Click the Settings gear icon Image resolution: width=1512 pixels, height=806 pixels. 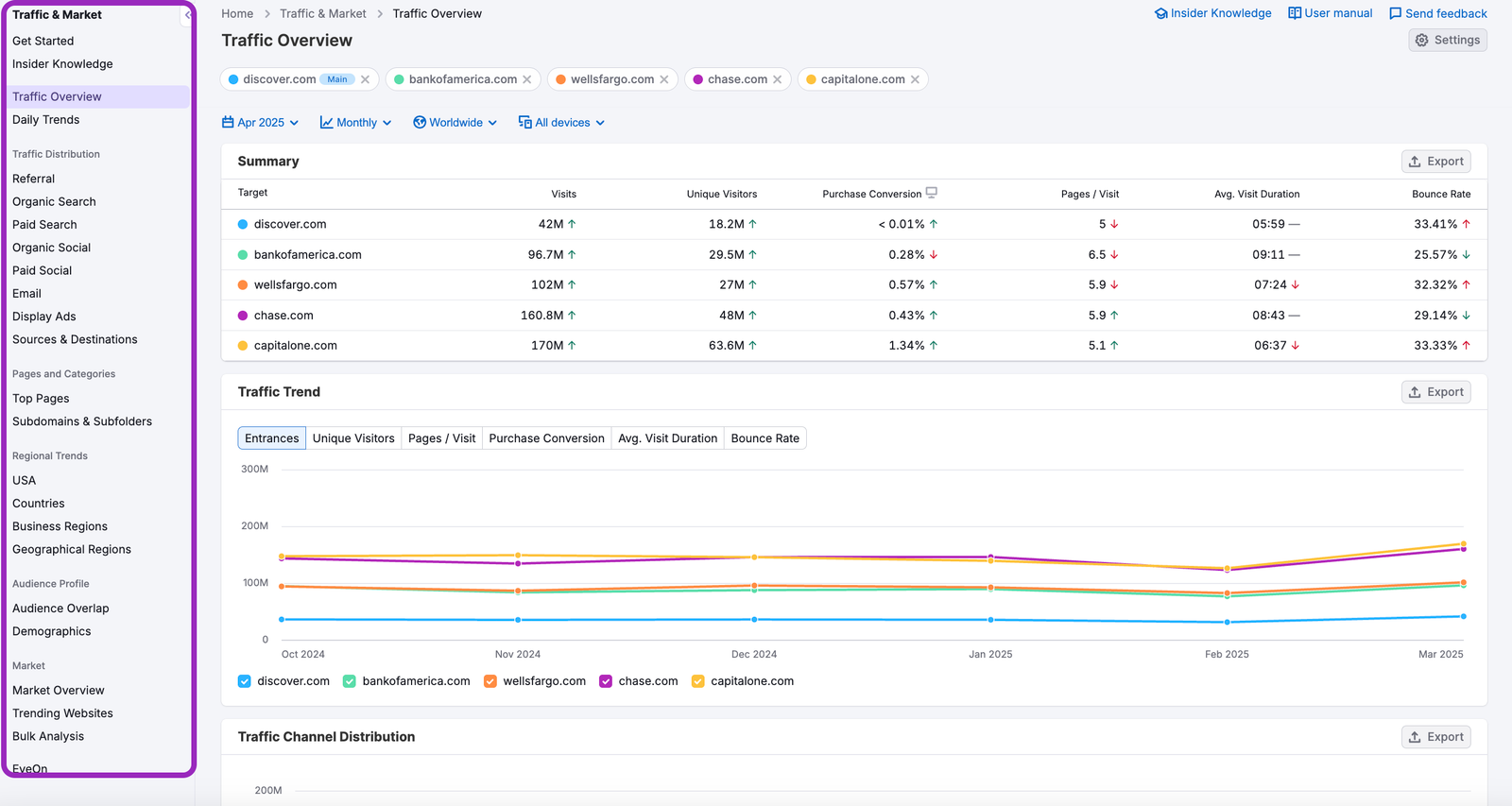(x=1422, y=40)
